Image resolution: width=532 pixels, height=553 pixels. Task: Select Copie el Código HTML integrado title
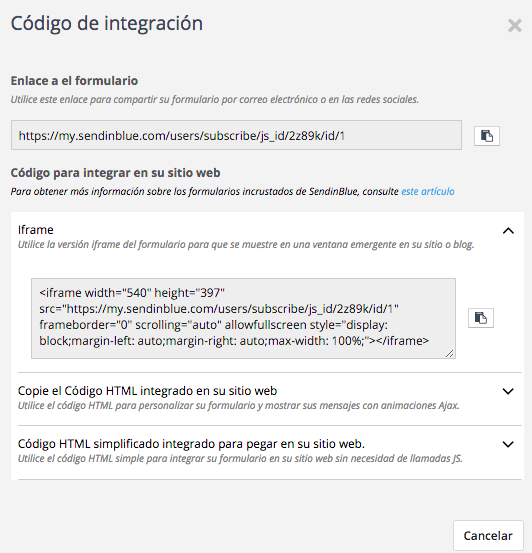[x=147, y=391]
